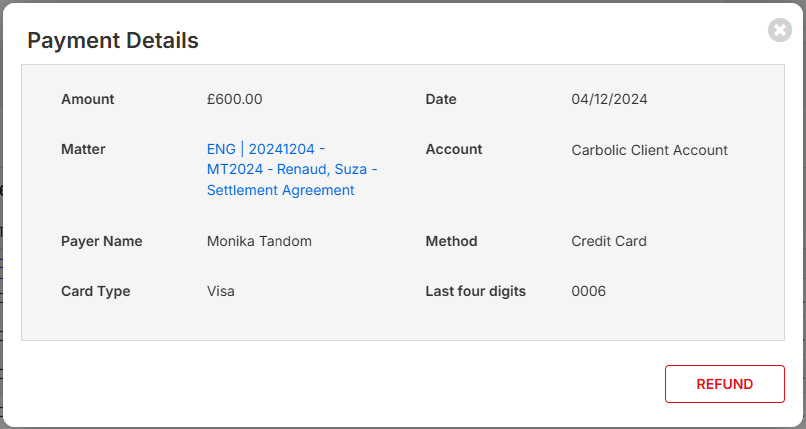Image resolution: width=806 pixels, height=429 pixels.
Task: Click the Payer Name label
Action: (x=101, y=241)
